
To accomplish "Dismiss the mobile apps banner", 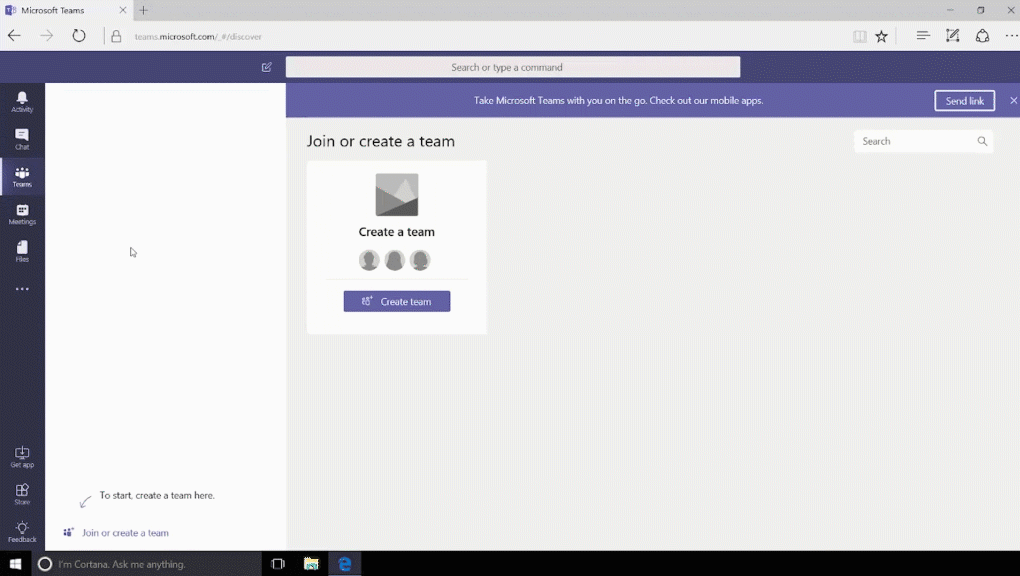I will click(1013, 100).
